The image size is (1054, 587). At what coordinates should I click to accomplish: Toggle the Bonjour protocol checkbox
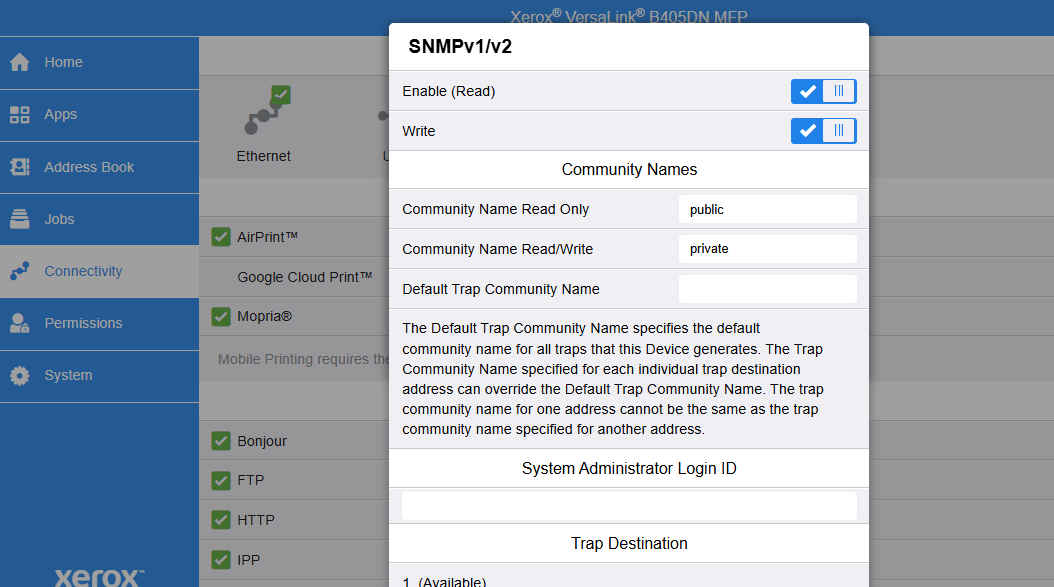(222, 441)
